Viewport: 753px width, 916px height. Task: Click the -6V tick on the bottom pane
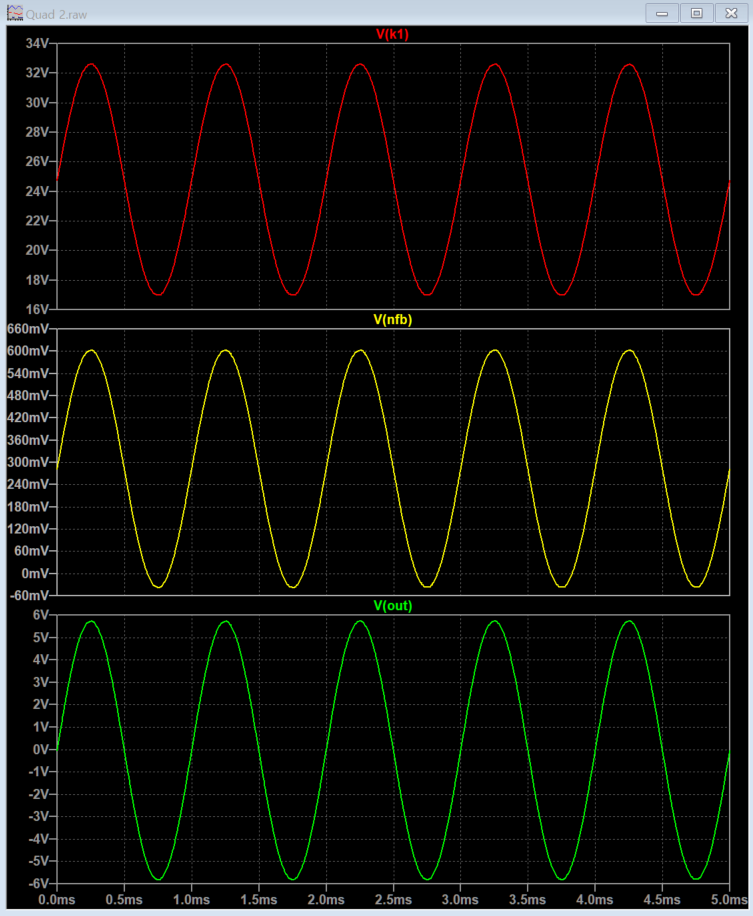(38, 883)
